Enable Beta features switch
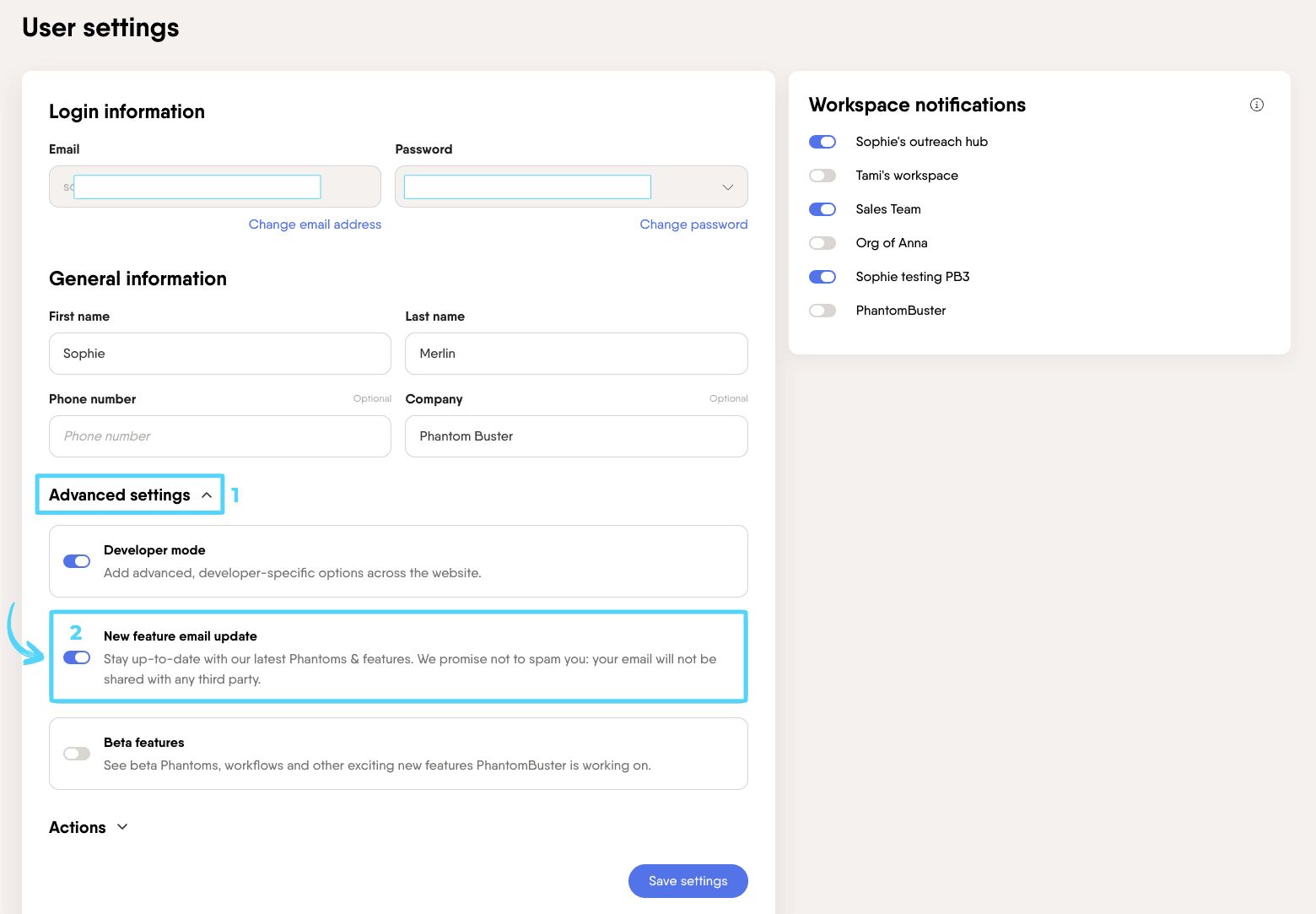The width and height of the screenshot is (1316, 914). [x=77, y=754]
